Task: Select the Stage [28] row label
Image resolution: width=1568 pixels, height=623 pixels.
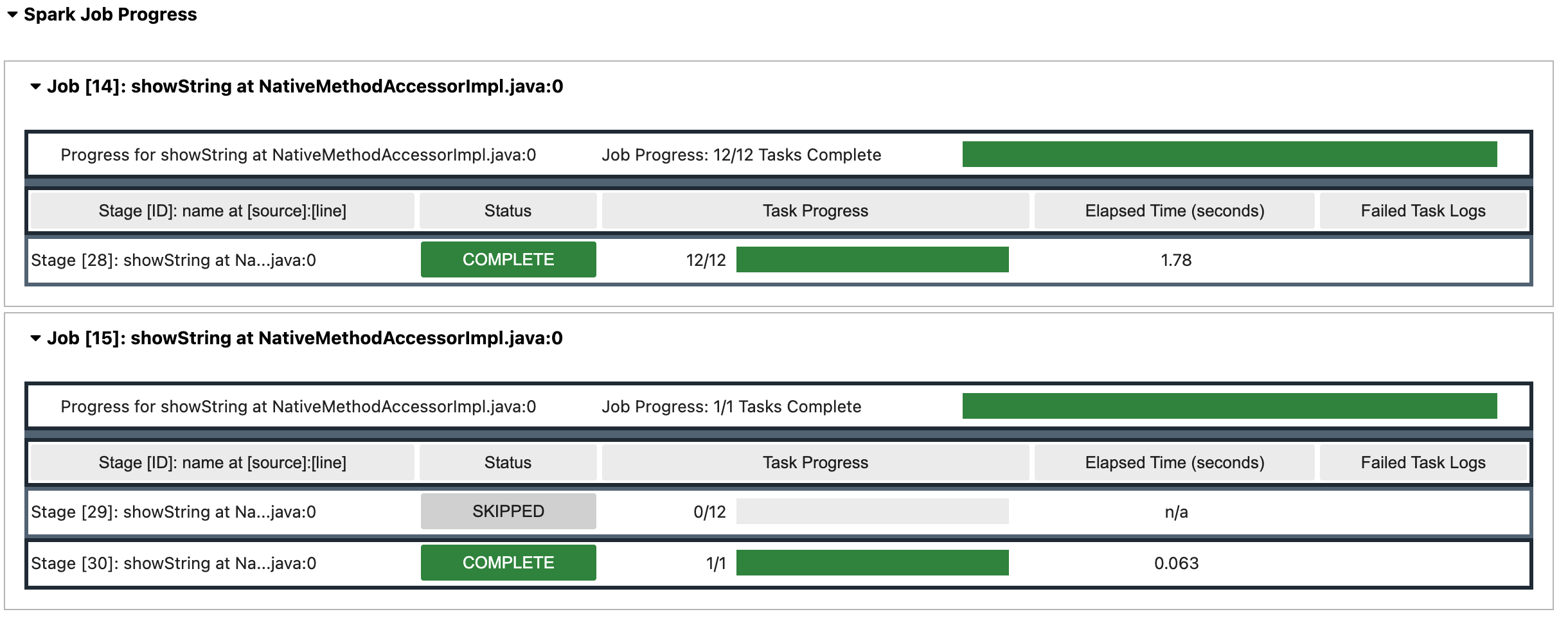Action: (174, 259)
